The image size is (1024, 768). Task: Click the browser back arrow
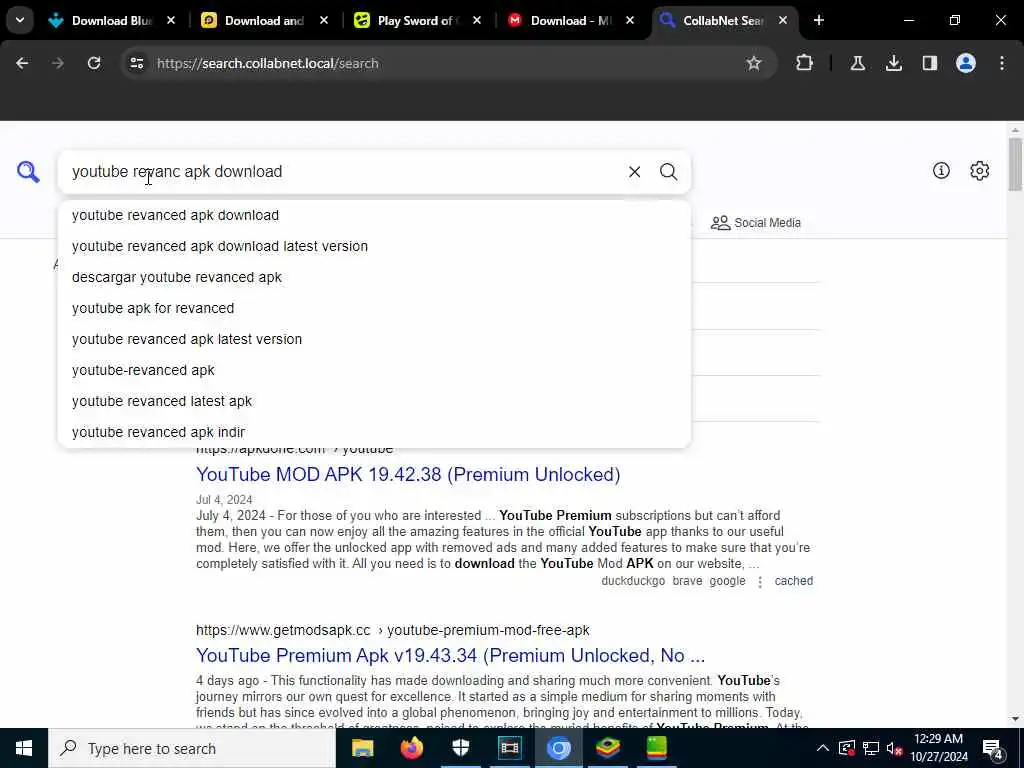pyautogui.click(x=22, y=63)
